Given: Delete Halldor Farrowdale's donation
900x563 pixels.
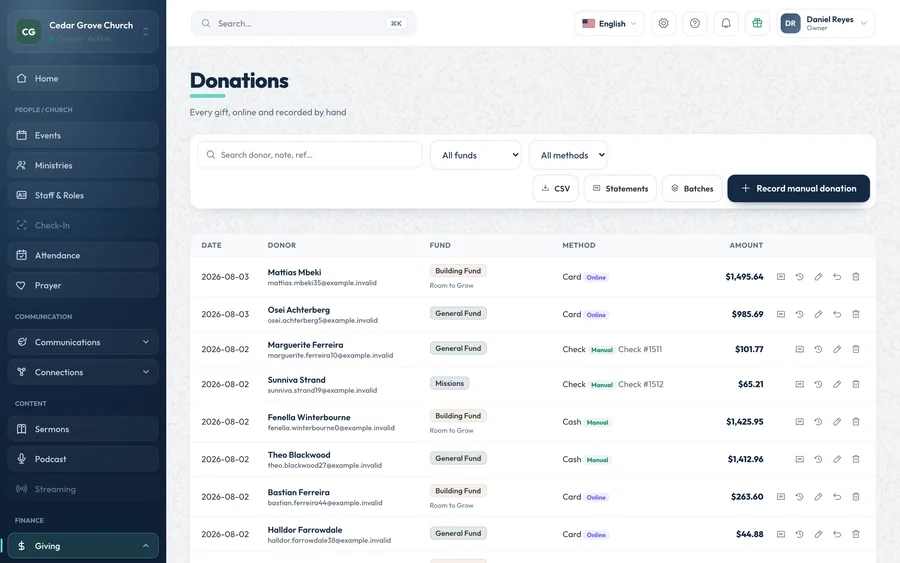Looking at the screenshot, I should tap(856, 534).
